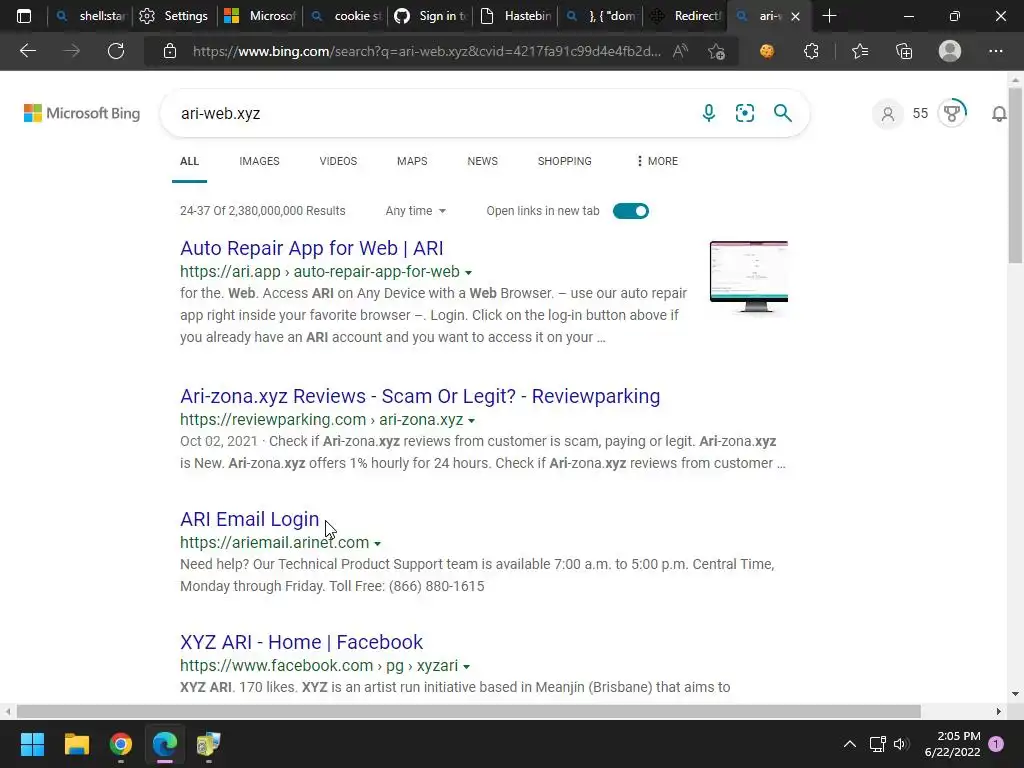Go to Microsoft Bing home logo
This screenshot has width=1024, height=768.
[x=82, y=113]
